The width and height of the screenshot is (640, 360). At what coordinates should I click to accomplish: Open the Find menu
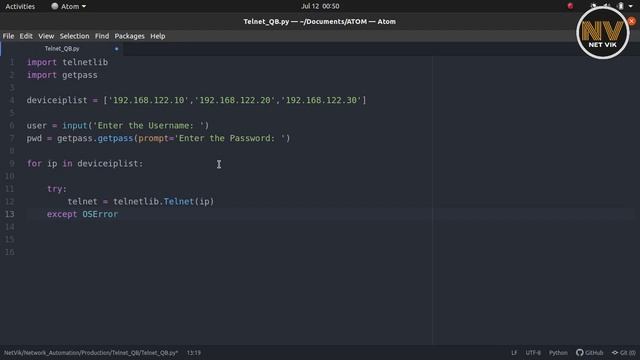(x=102, y=36)
